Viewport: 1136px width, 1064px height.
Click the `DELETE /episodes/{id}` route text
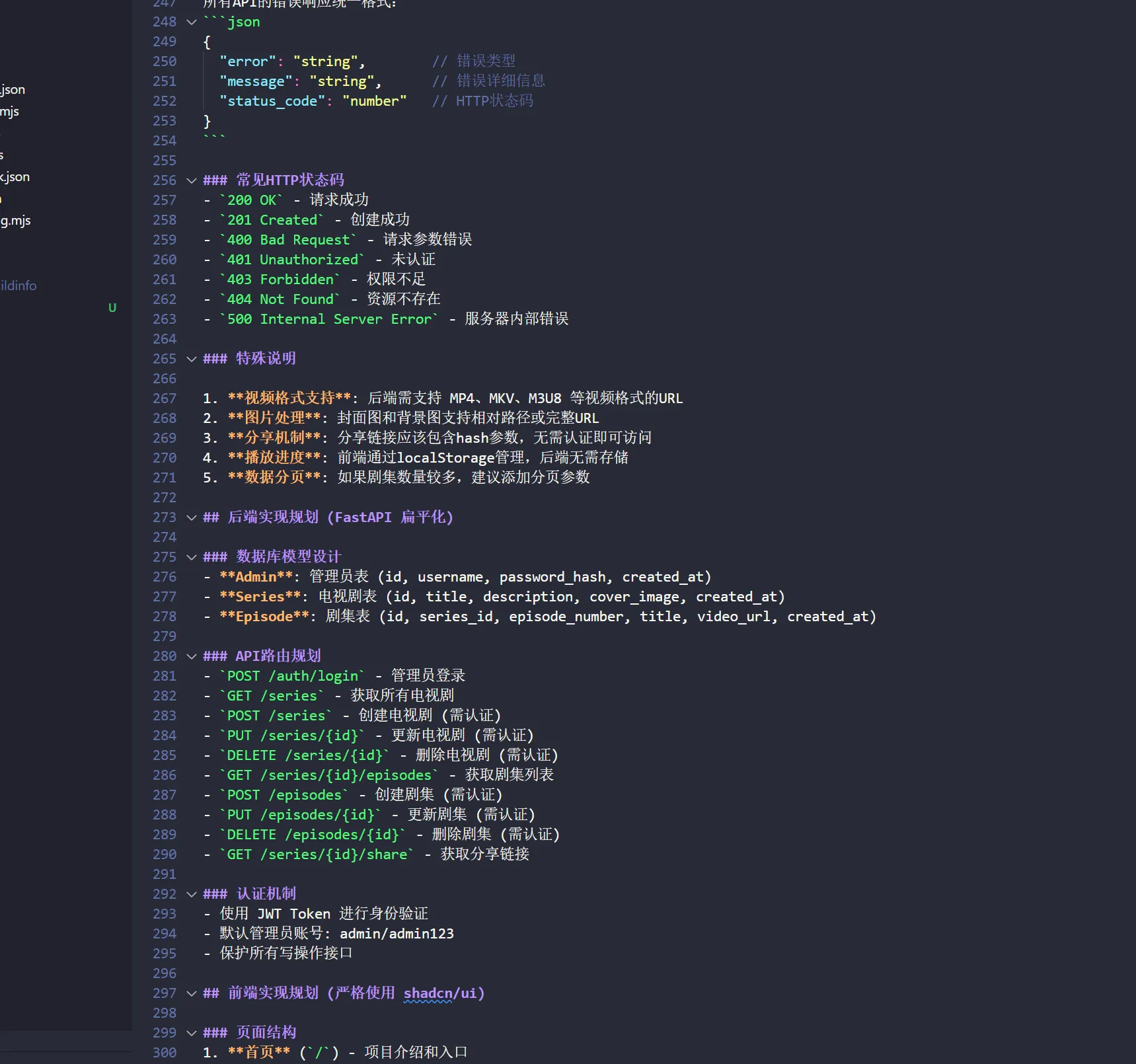(x=313, y=835)
